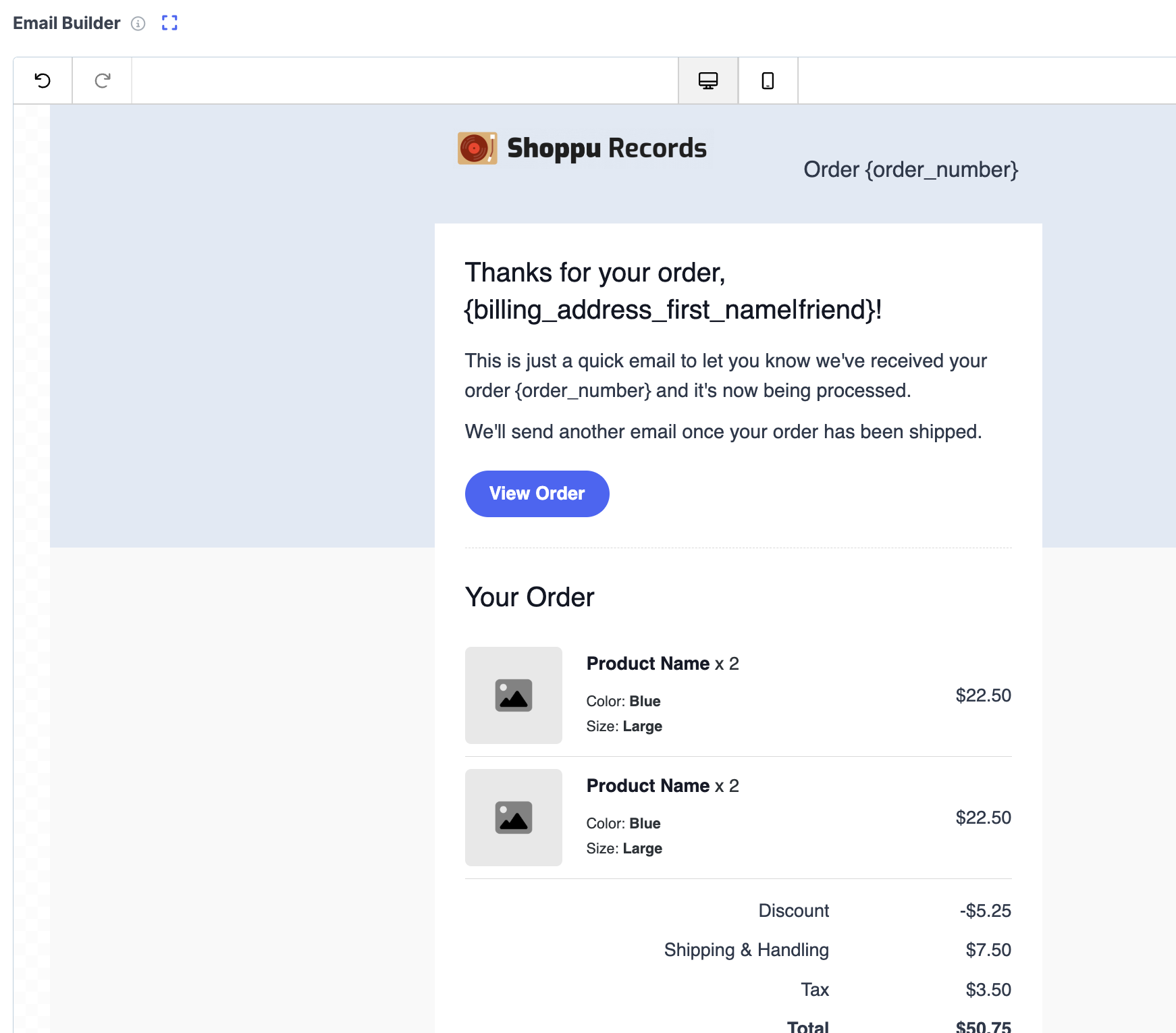
Task: Select the 'Shipping & Handling' label
Action: 747,950
